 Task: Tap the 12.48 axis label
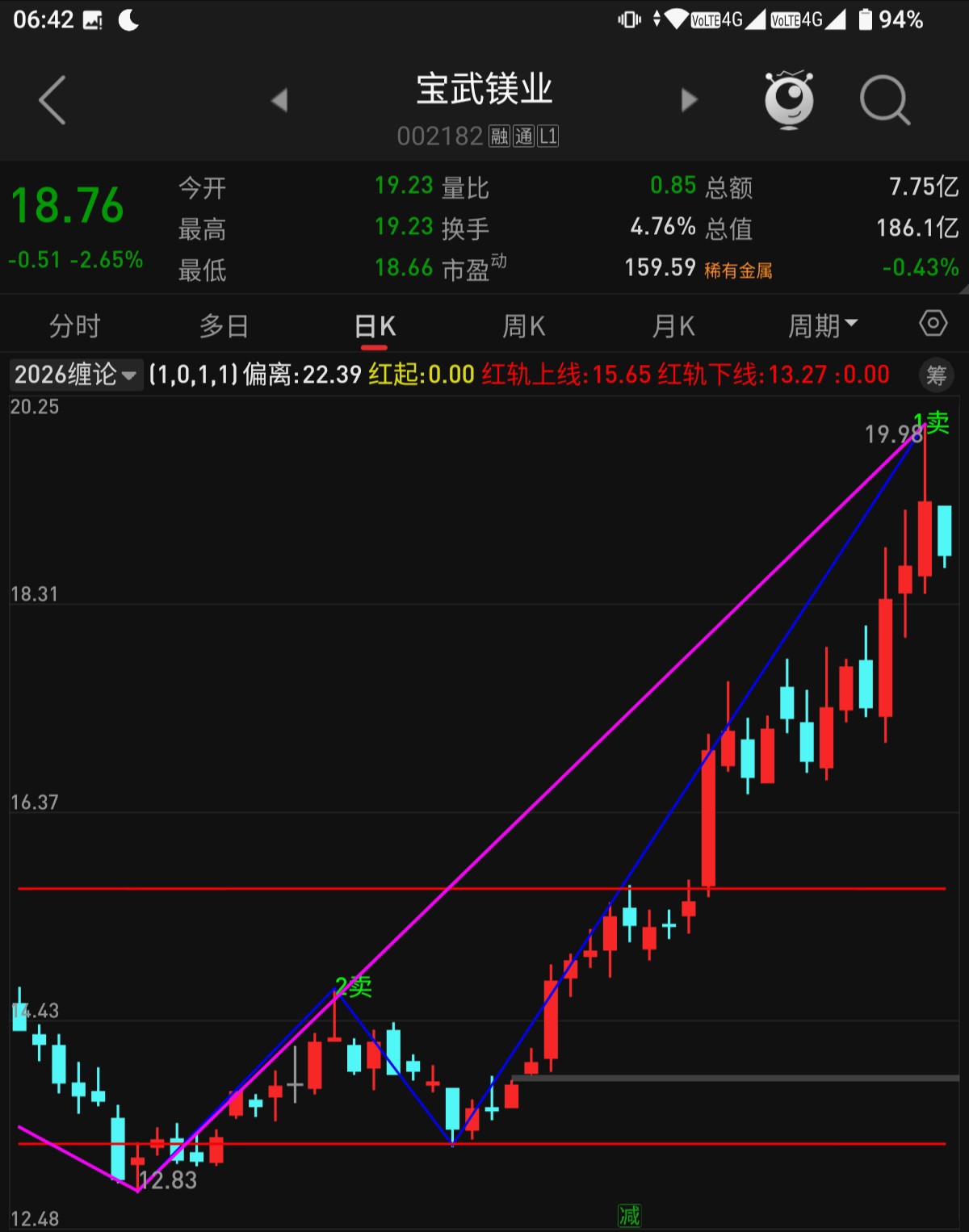pos(35,1219)
